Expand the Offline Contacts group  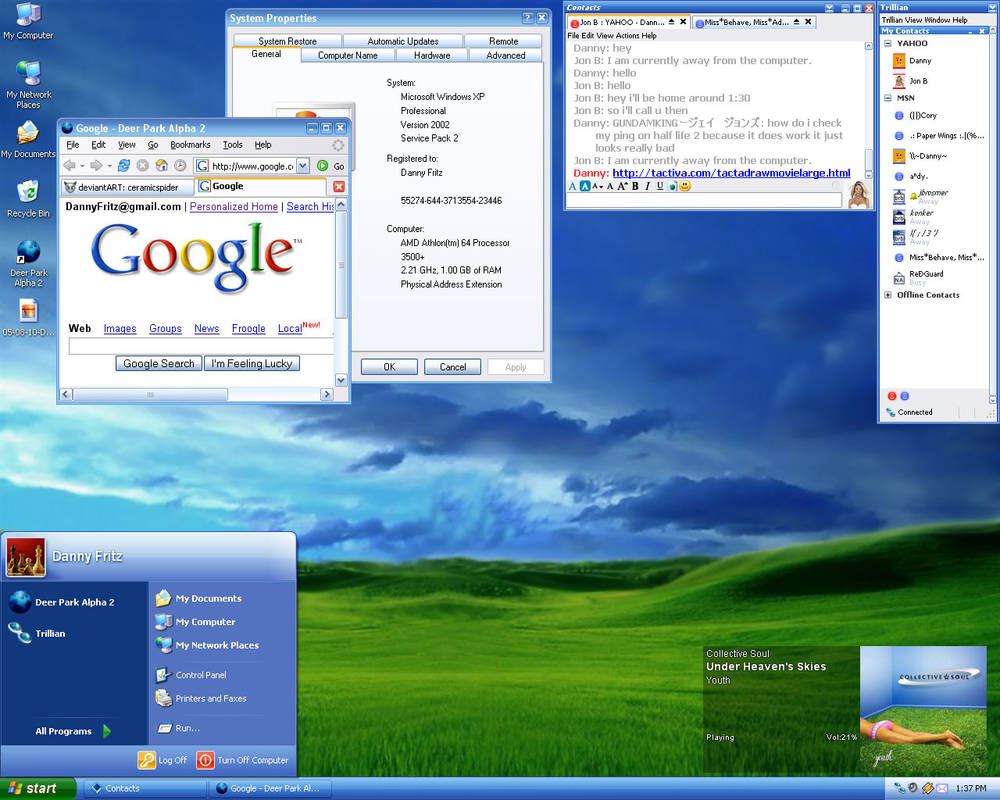click(x=888, y=295)
